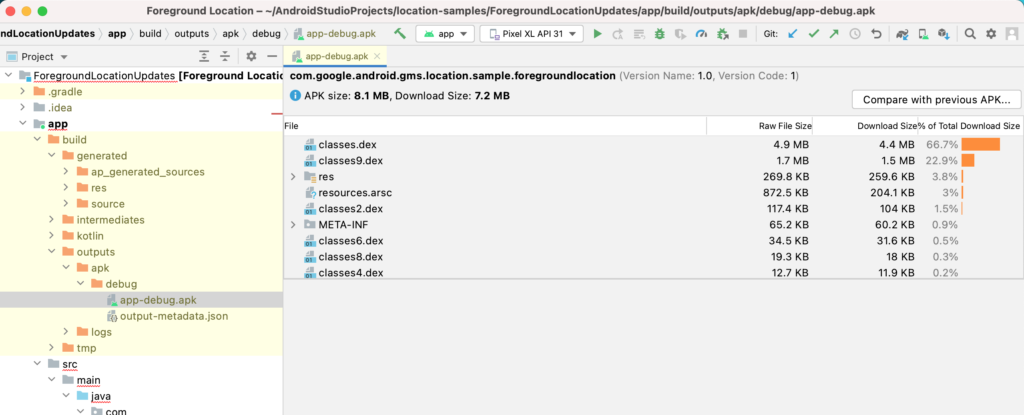
Task: Click Expand All in Project panel toolbar
Action: pos(204,56)
